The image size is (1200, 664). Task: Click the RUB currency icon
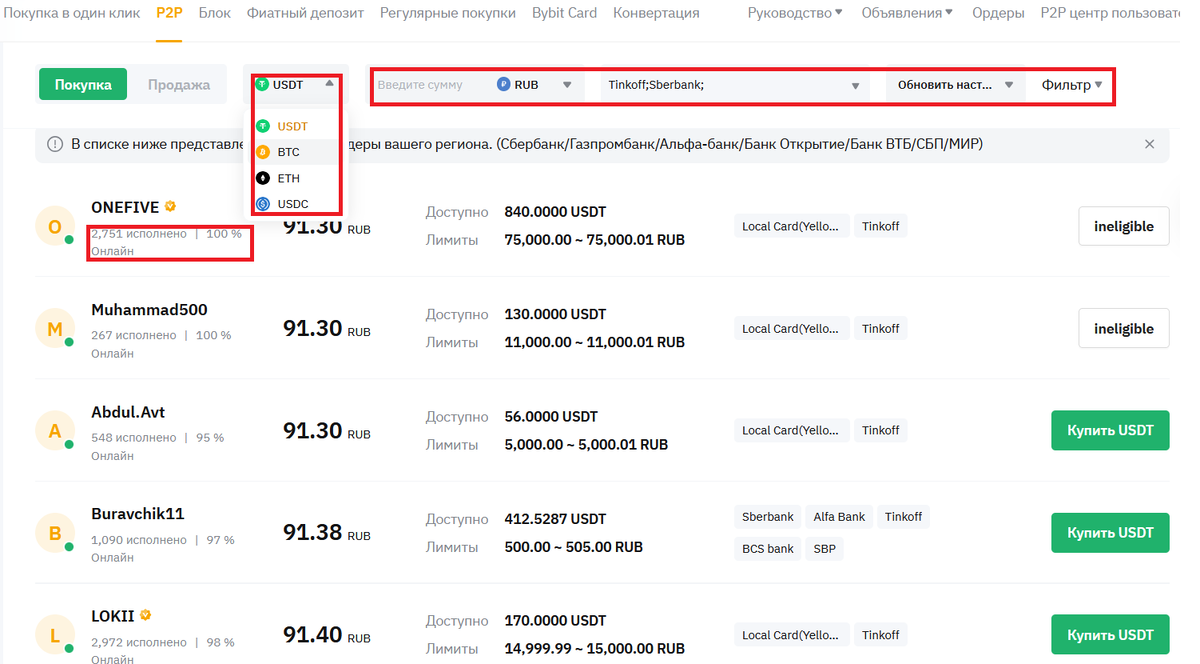click(504, 85)
